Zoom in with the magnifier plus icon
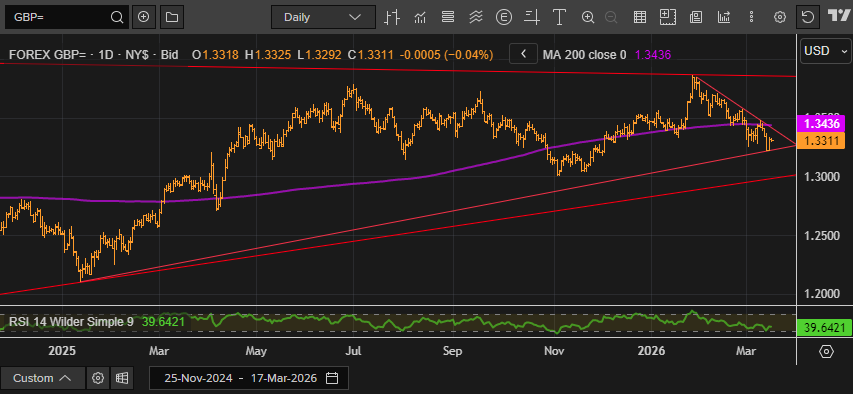This screenshot has height=394, width=853. pyautogui.click(x=588, y=17)
